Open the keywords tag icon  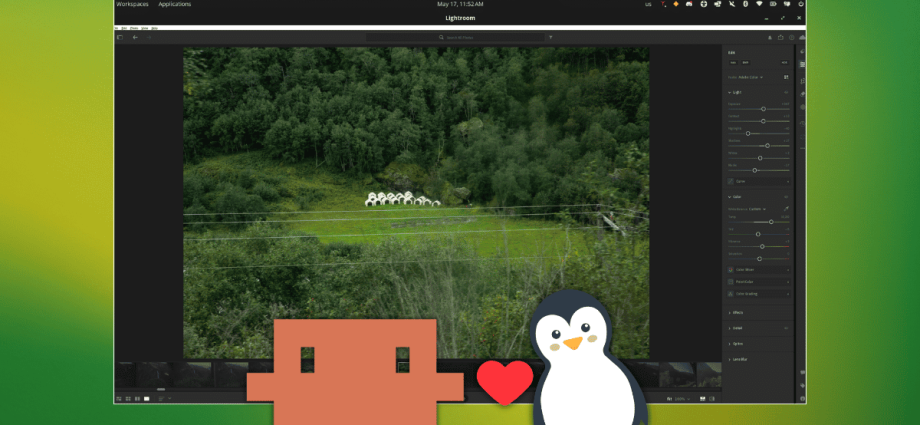[x=803, y=386]
